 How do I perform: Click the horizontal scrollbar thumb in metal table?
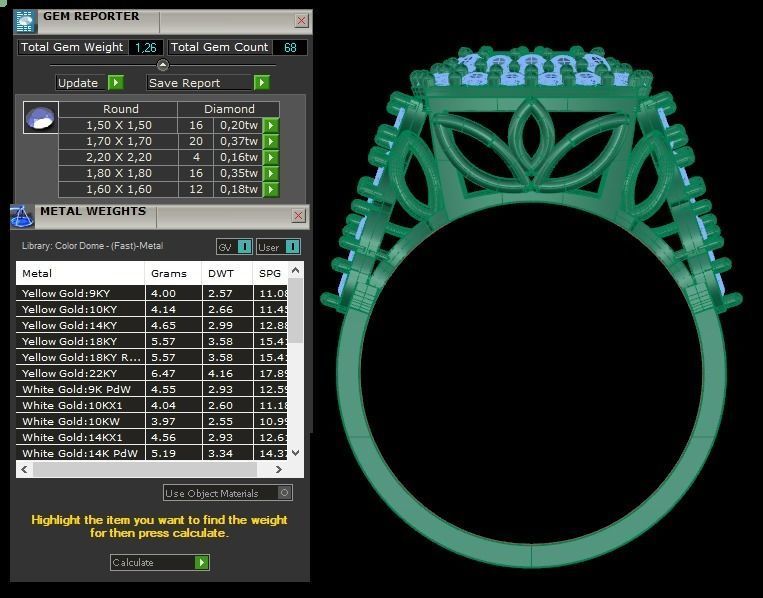[145, 470]
